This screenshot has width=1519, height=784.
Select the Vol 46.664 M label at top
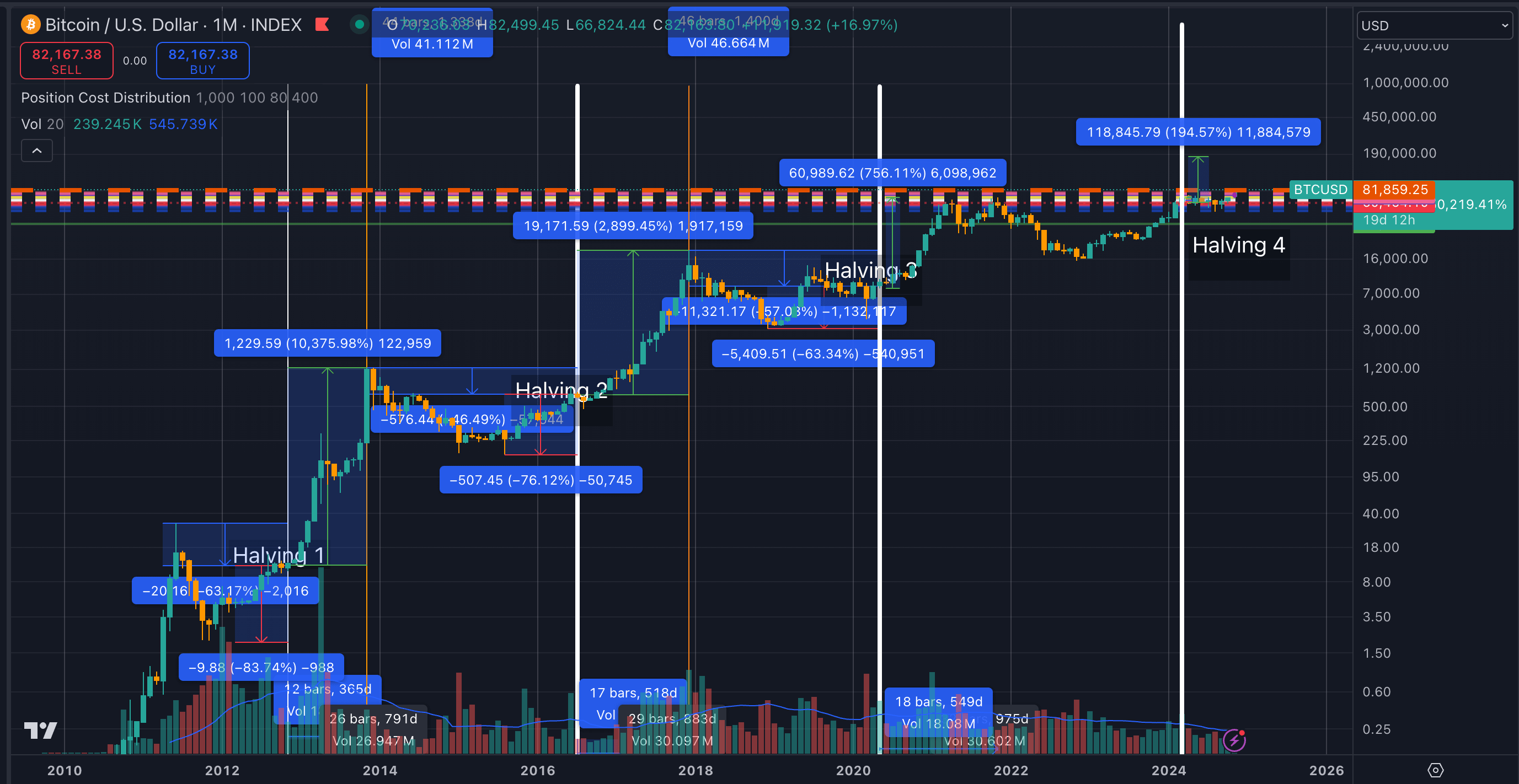coord(728,43)
